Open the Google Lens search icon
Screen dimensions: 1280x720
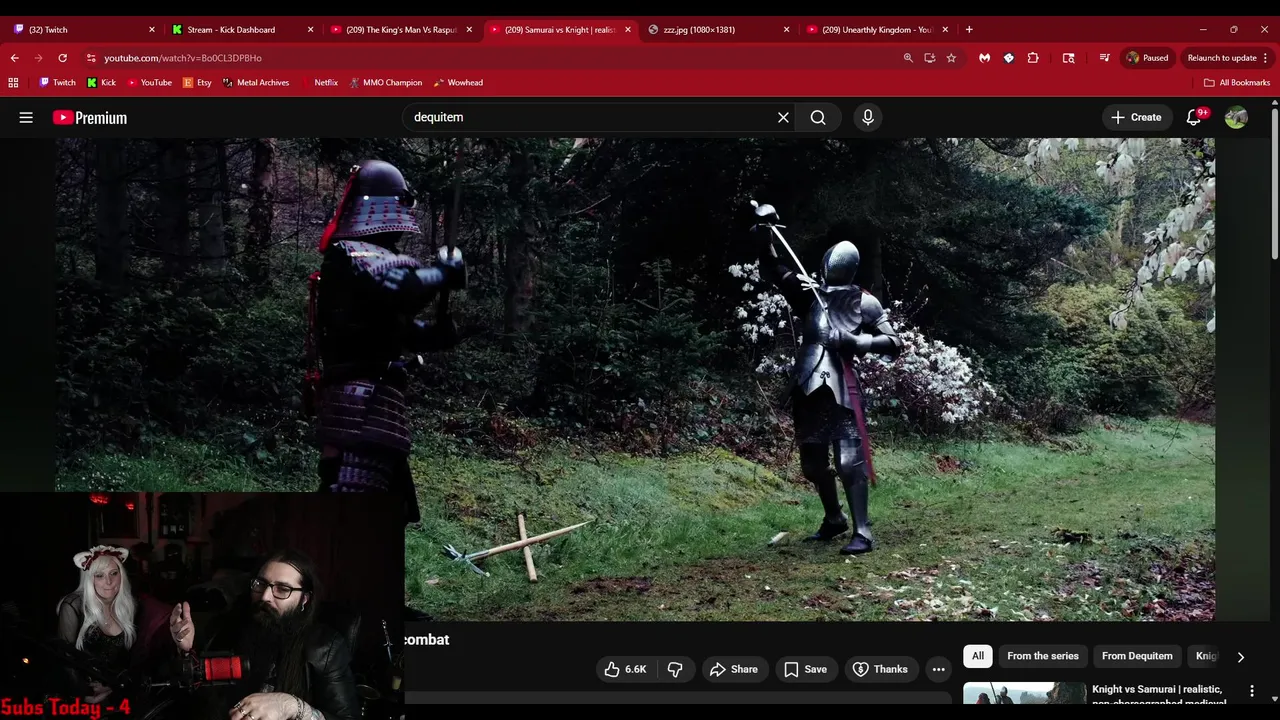click(x=1068, y=58)
